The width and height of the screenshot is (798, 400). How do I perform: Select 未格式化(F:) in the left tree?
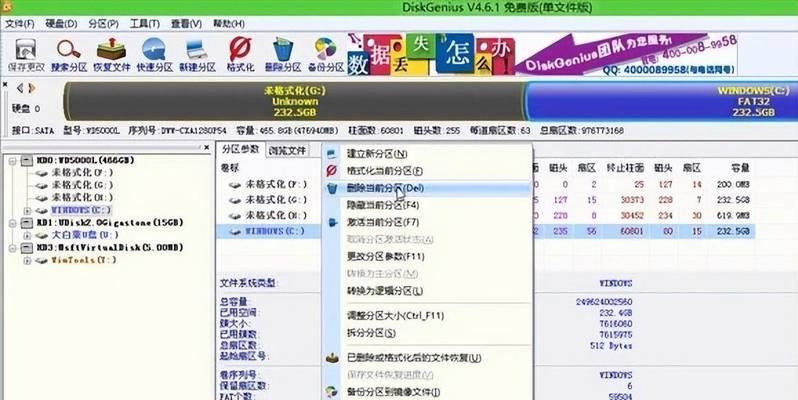82,173
